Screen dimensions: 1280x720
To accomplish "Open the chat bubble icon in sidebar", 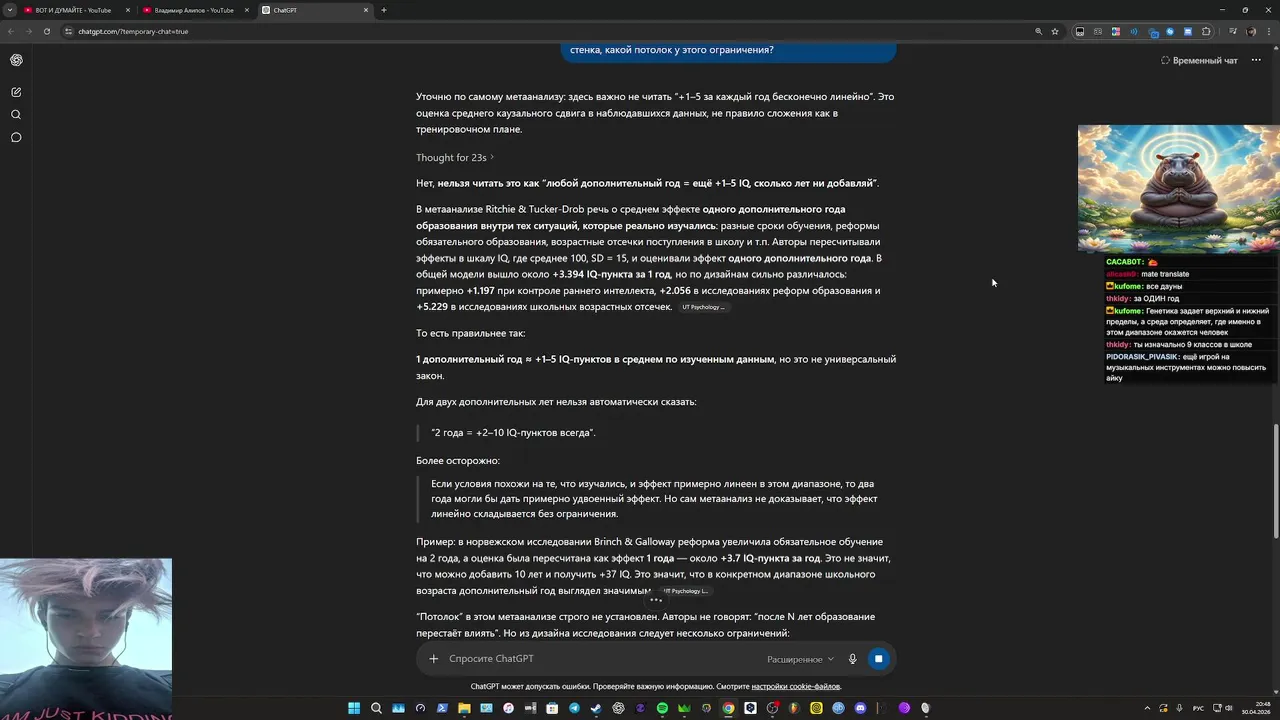I will click(16, 138).
